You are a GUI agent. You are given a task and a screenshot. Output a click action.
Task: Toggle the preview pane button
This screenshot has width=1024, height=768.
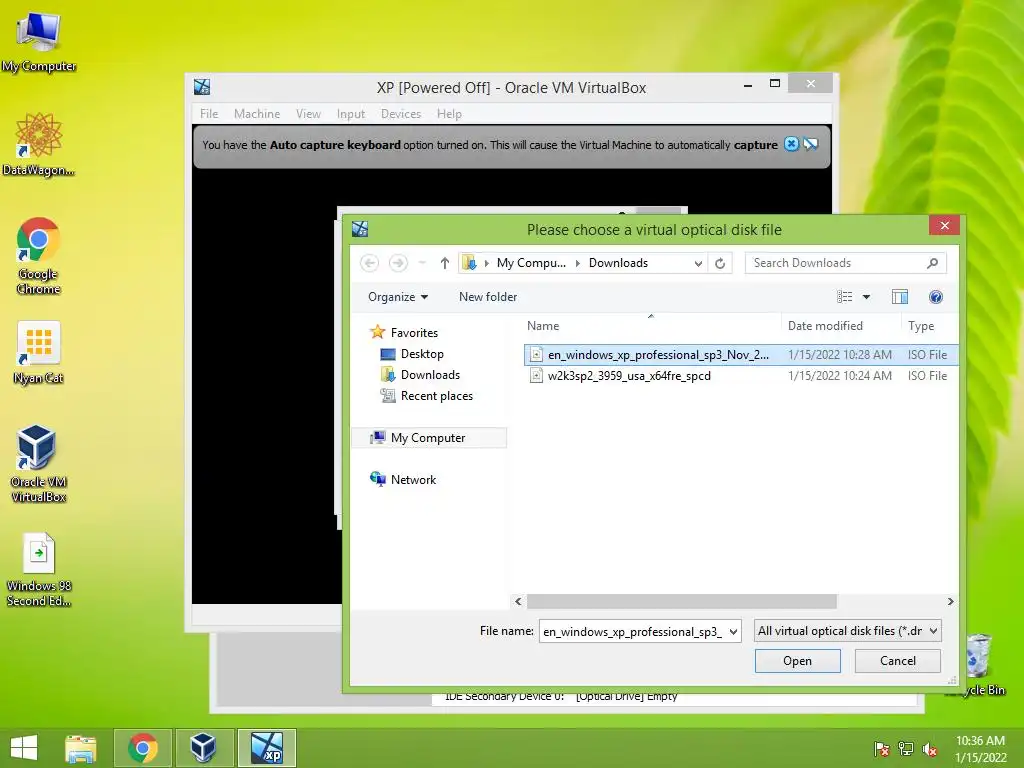[899, 297]
